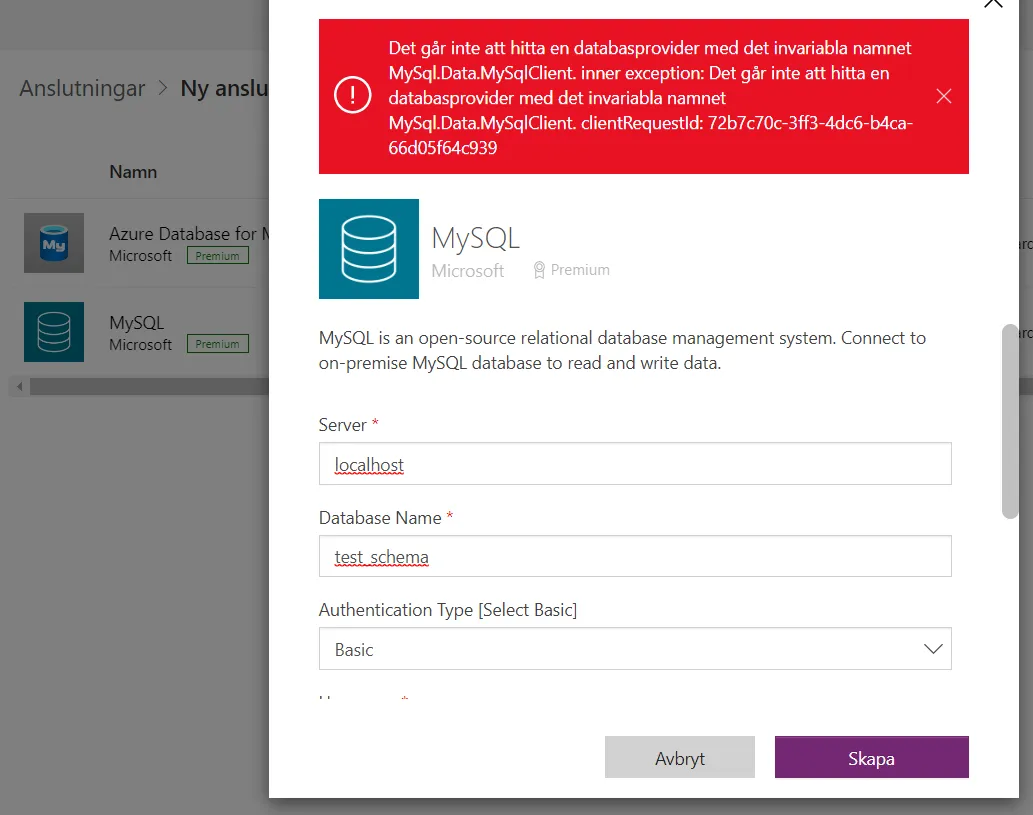The image size is (1033, 815).
Task: Click the Namn column header
Action: 133,172
